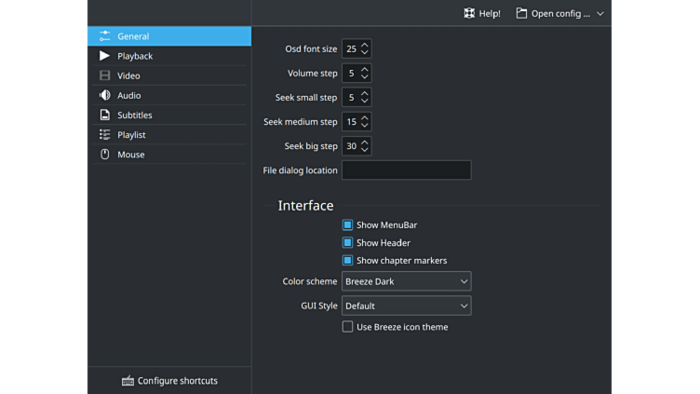Screen dimensions: 700x394
Task: Expand the Open config chevron arrow
Action: coord(600,14)
